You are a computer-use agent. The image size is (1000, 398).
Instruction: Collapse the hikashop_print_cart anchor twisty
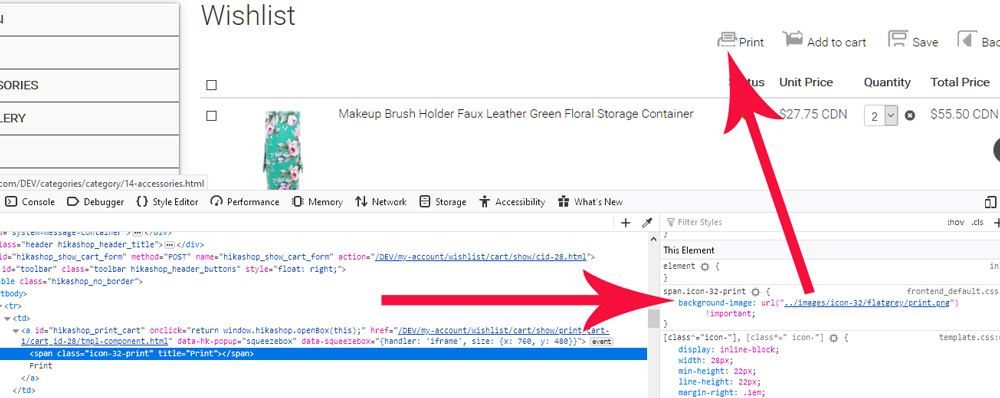(16, 330)
